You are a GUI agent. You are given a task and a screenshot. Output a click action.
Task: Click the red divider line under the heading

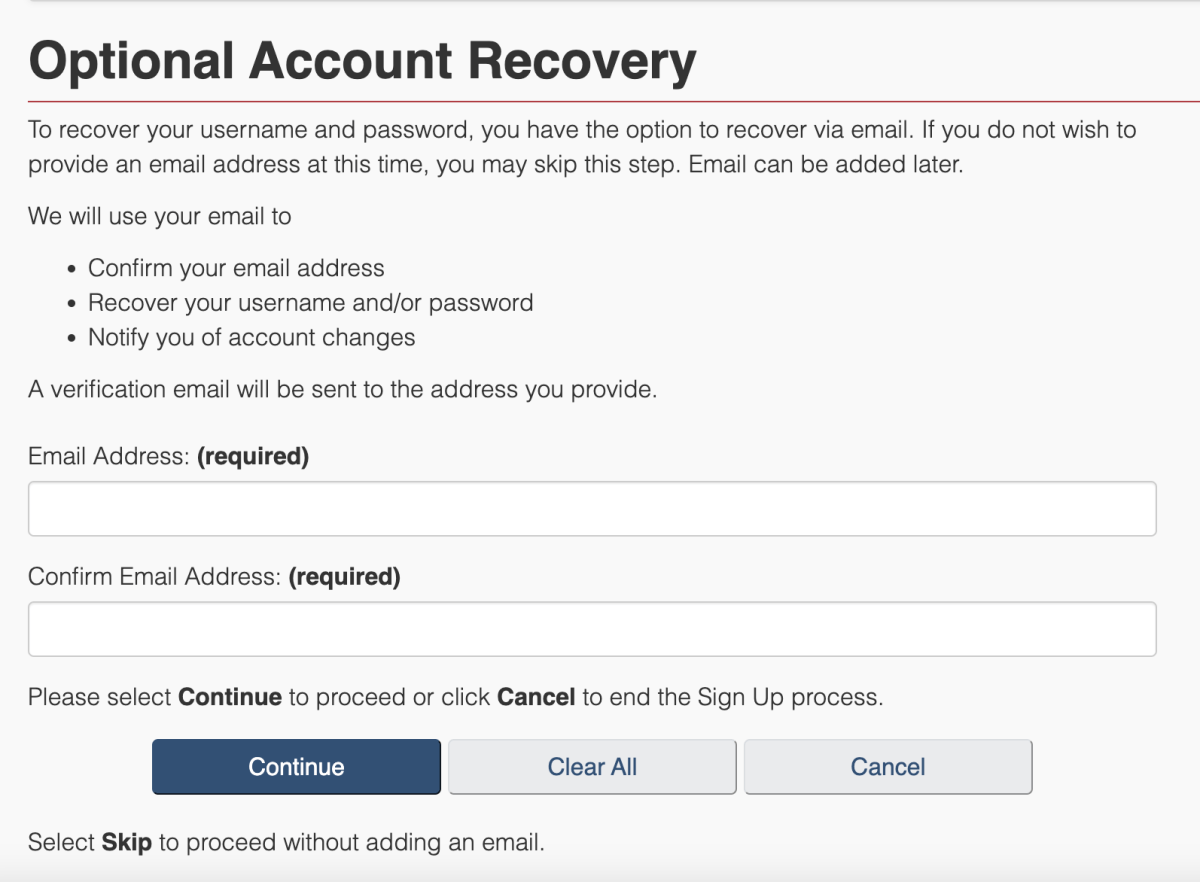[600, 98]
